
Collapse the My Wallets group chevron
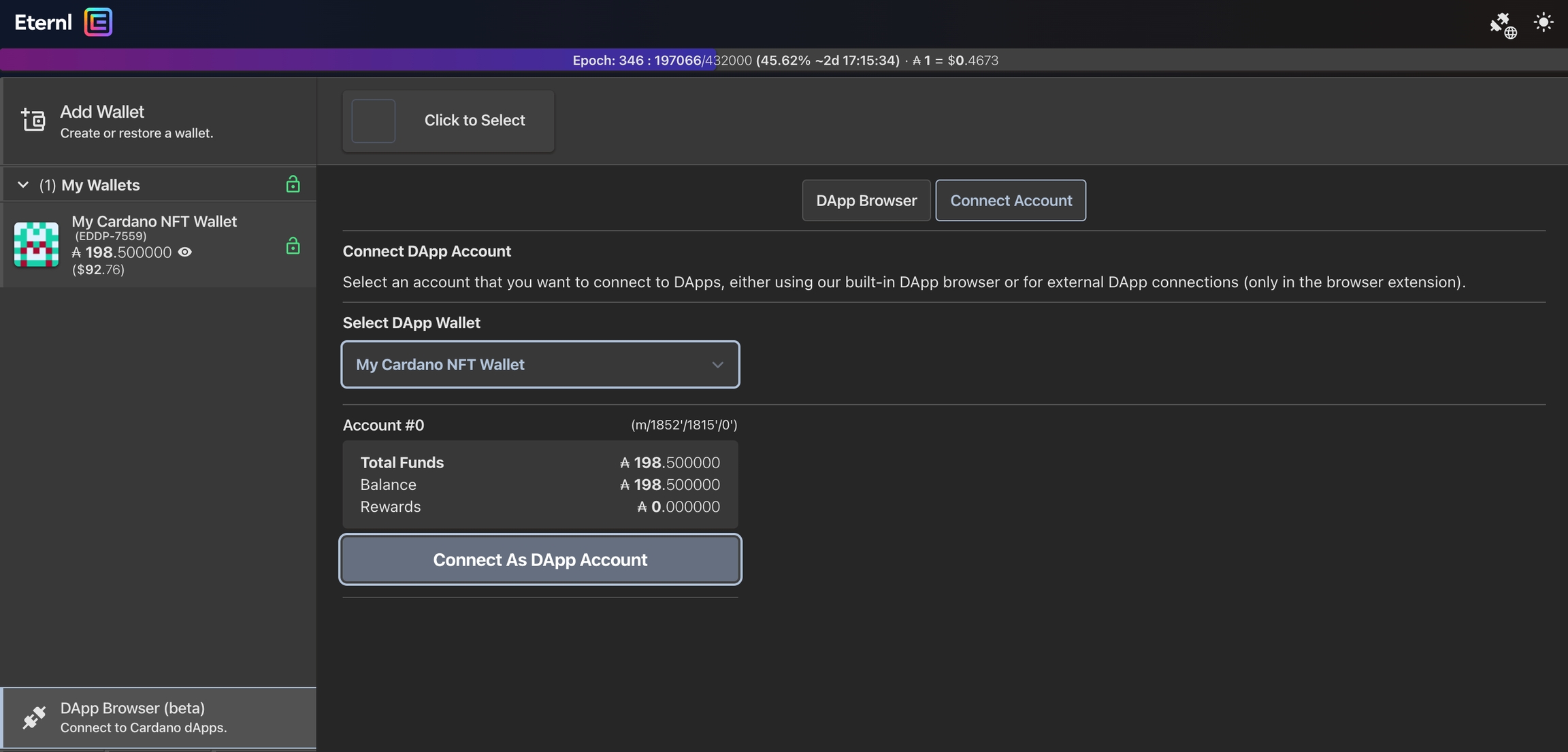coord(23,185)
